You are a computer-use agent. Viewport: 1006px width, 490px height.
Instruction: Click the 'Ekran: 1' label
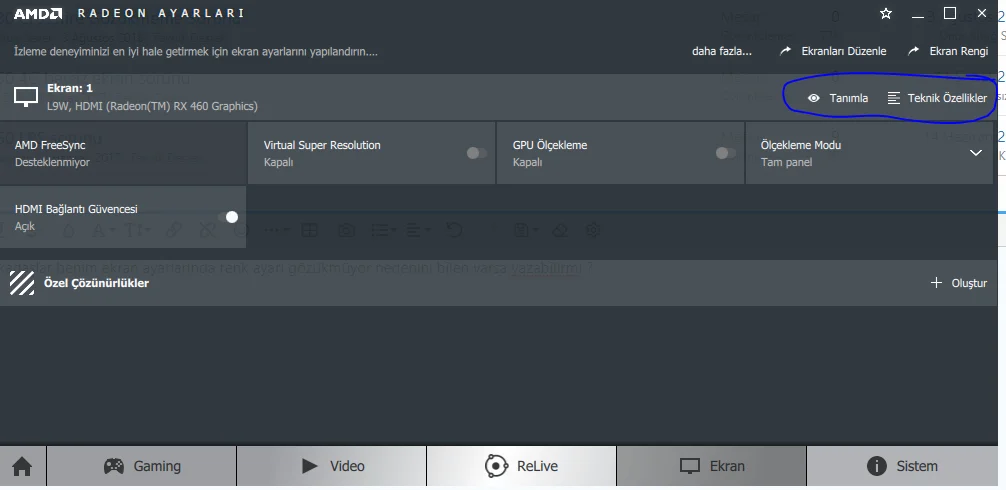pos(70,89)
